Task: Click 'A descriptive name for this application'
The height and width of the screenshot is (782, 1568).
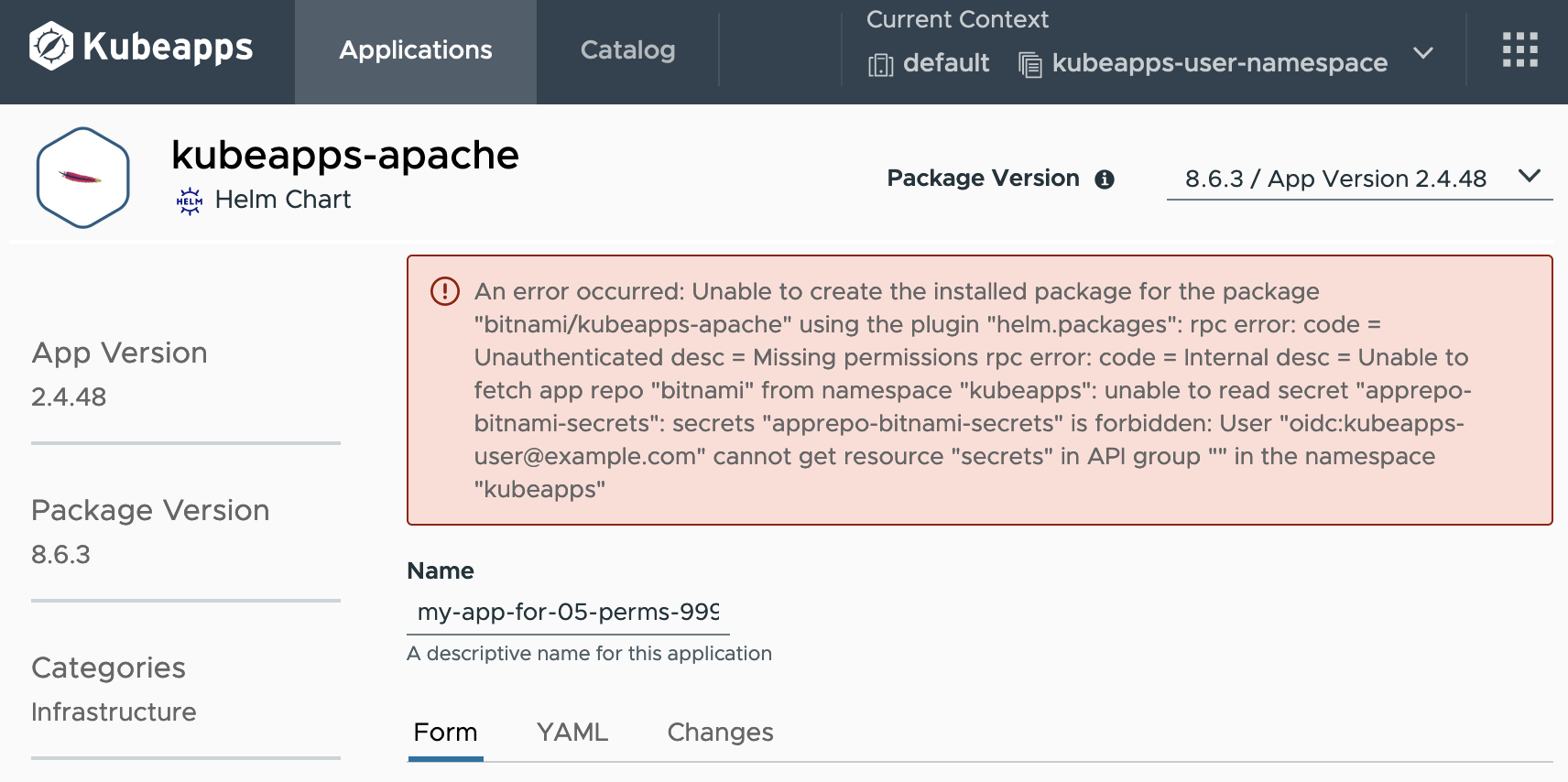Action: tap(589, 654)
